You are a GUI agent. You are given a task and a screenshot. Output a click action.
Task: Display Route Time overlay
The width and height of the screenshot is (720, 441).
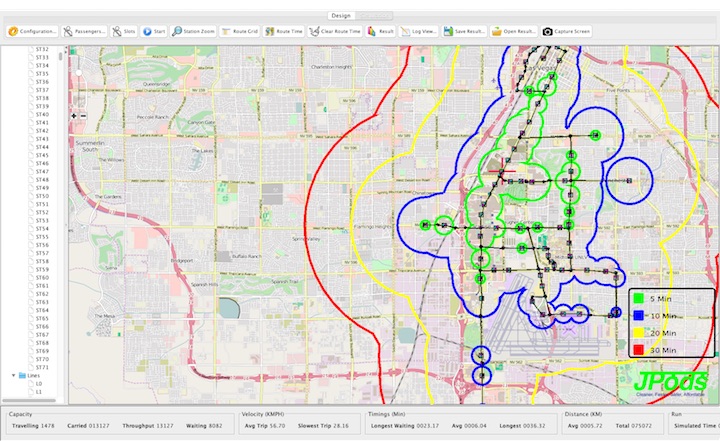[x=284, y=31]
